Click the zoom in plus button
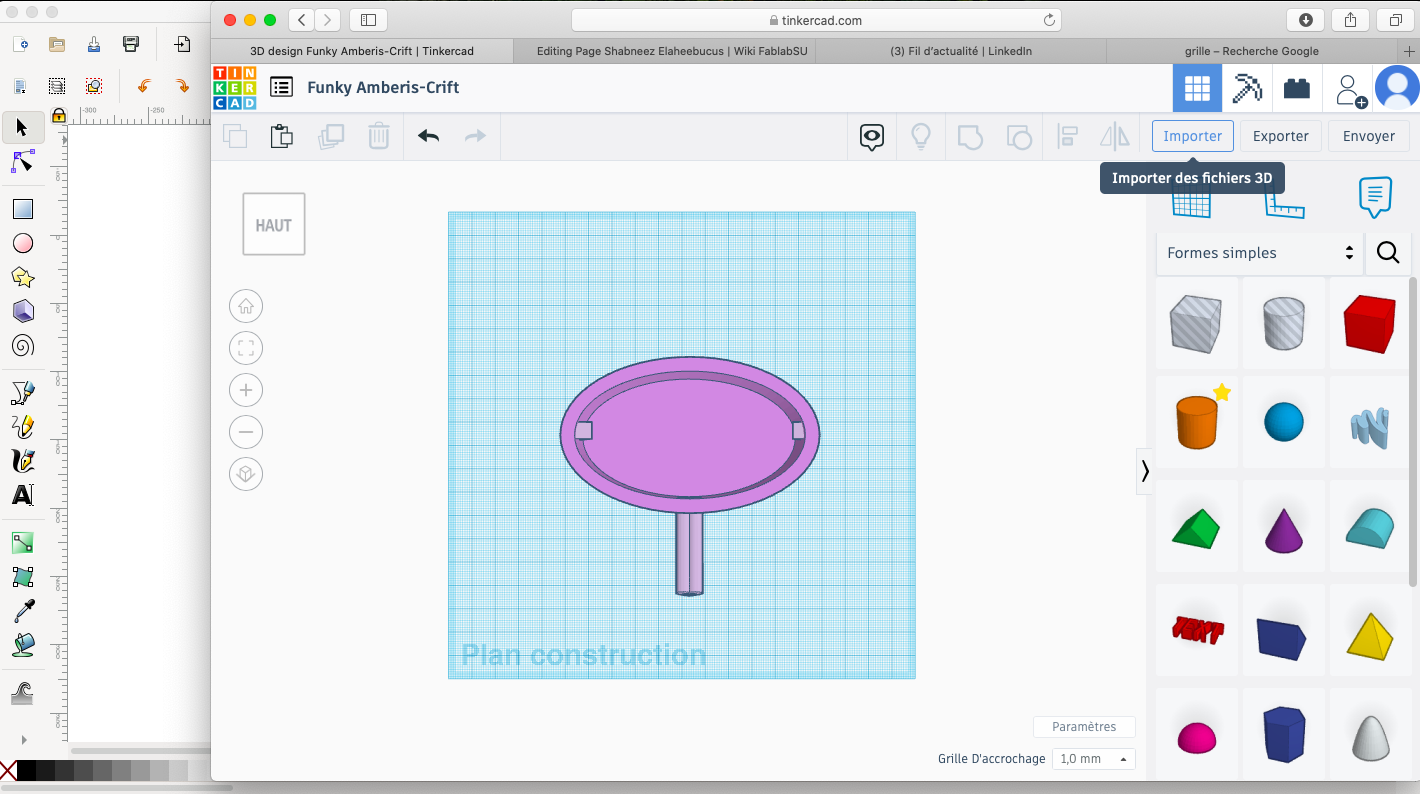 (x=246, y=390)
